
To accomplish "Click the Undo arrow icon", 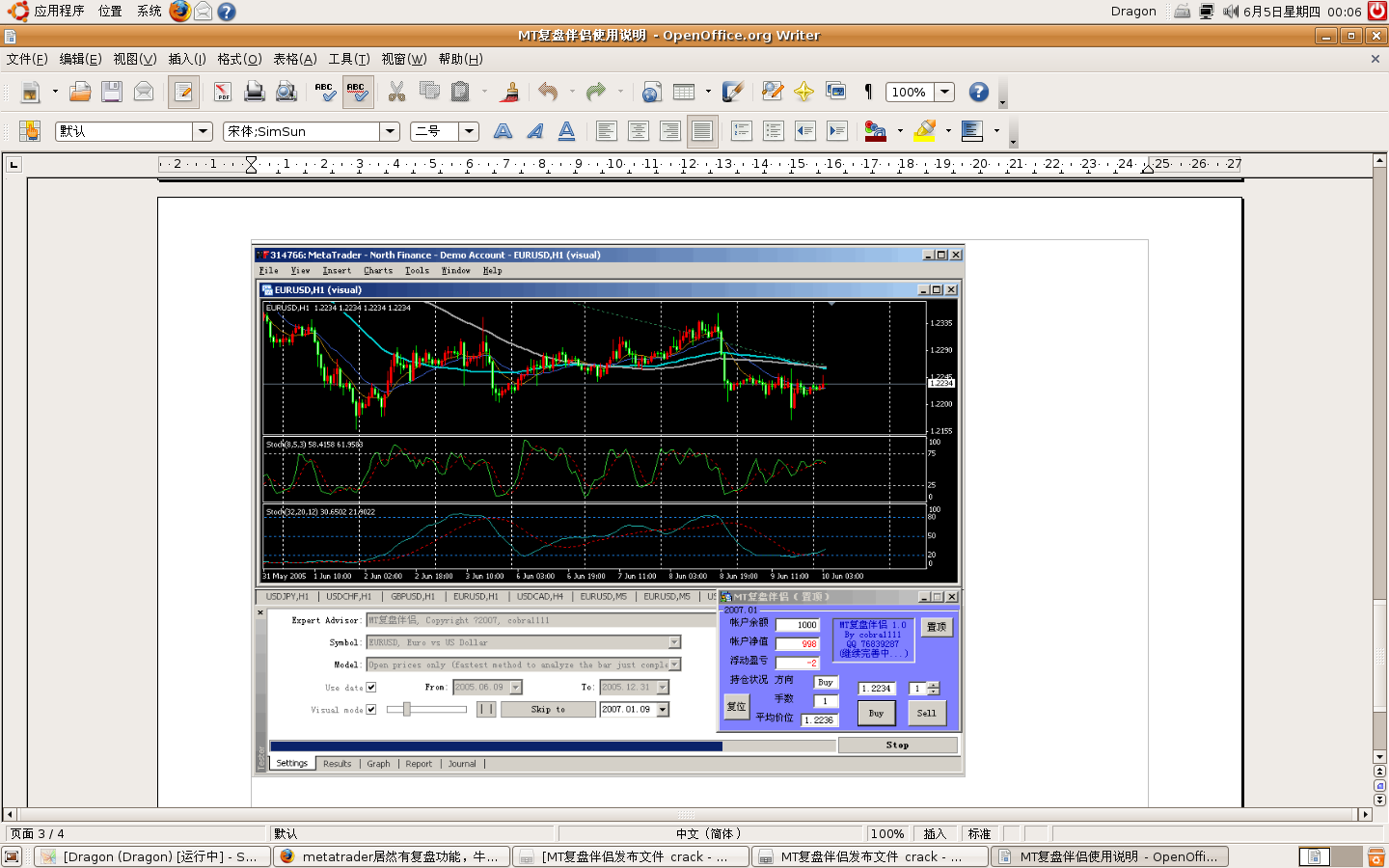I will click(548, 92).
